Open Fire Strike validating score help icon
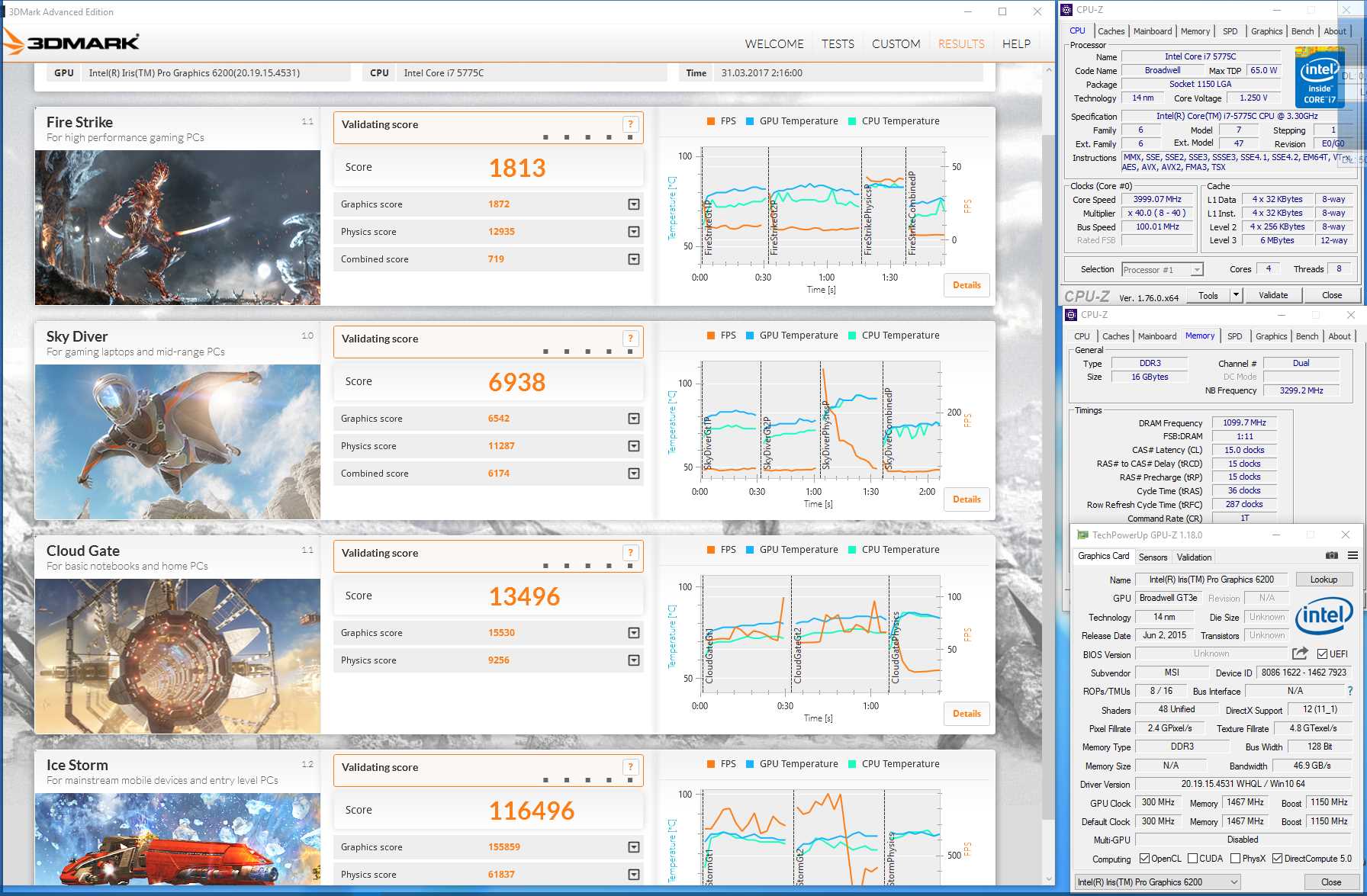The image size is (1367, 896). pyautogui.click(x=630, y=124)
